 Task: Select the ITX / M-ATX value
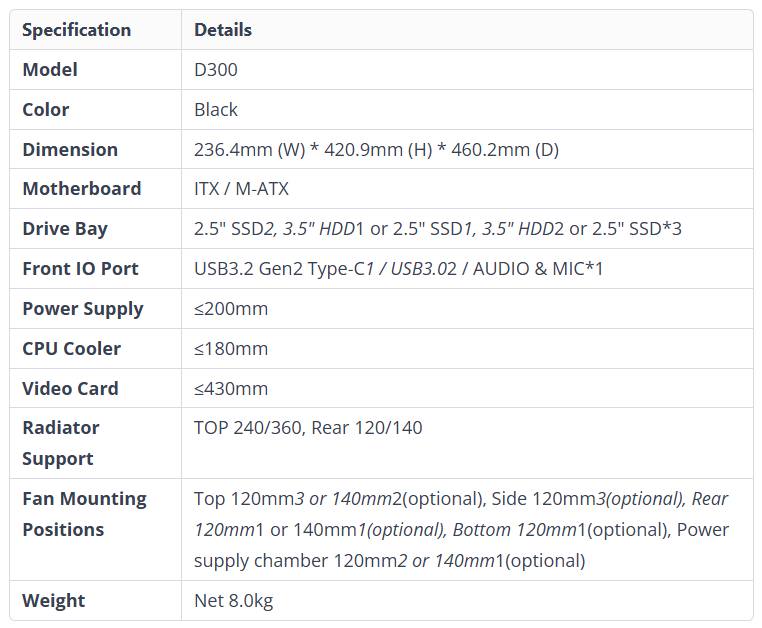pos(241,189)
